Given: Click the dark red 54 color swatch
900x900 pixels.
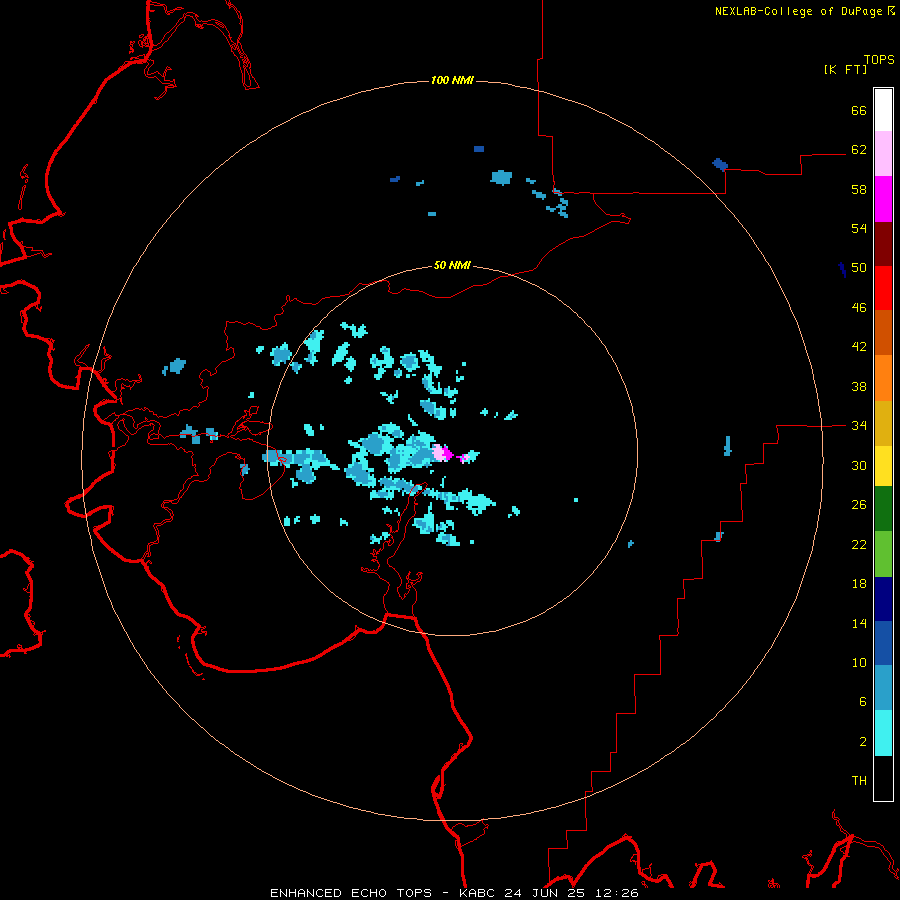Looking at the screenshot, I should (883, 243).
